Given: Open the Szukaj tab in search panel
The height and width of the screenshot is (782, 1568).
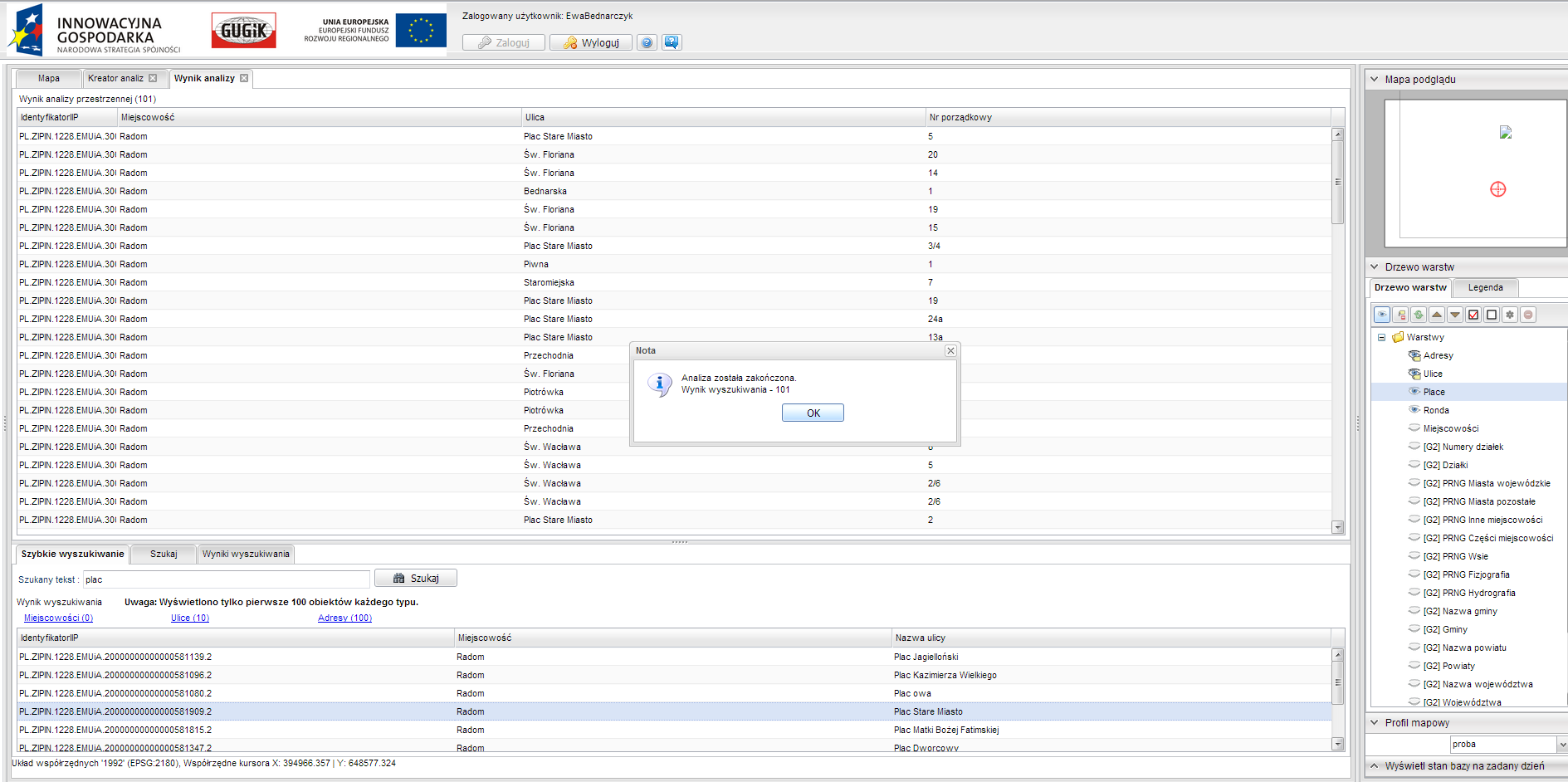Looking at the screenshot, I should (164, 554).
